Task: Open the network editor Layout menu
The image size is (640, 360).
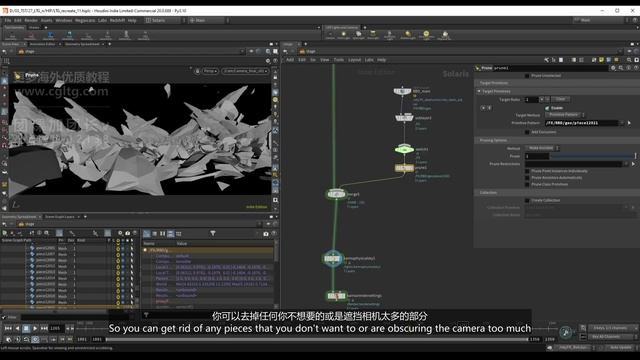Action: [354, 60]
